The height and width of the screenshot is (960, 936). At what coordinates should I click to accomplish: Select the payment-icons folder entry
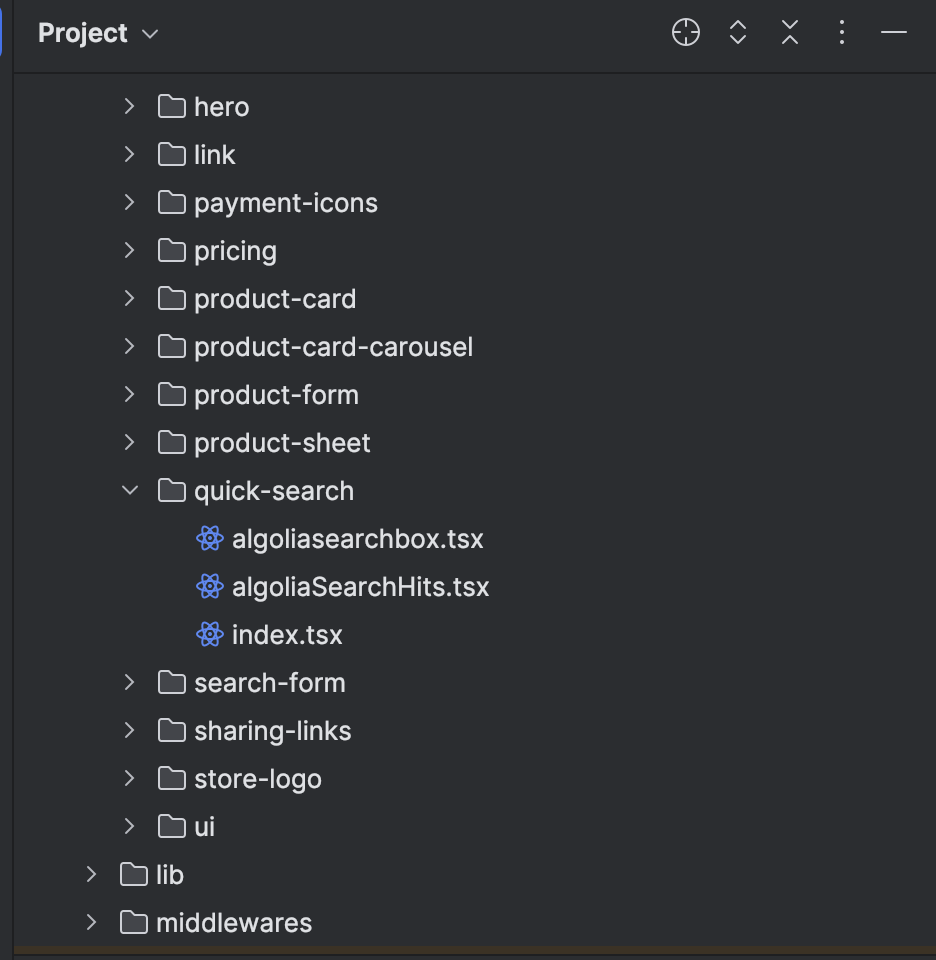(x=286, y=202)
